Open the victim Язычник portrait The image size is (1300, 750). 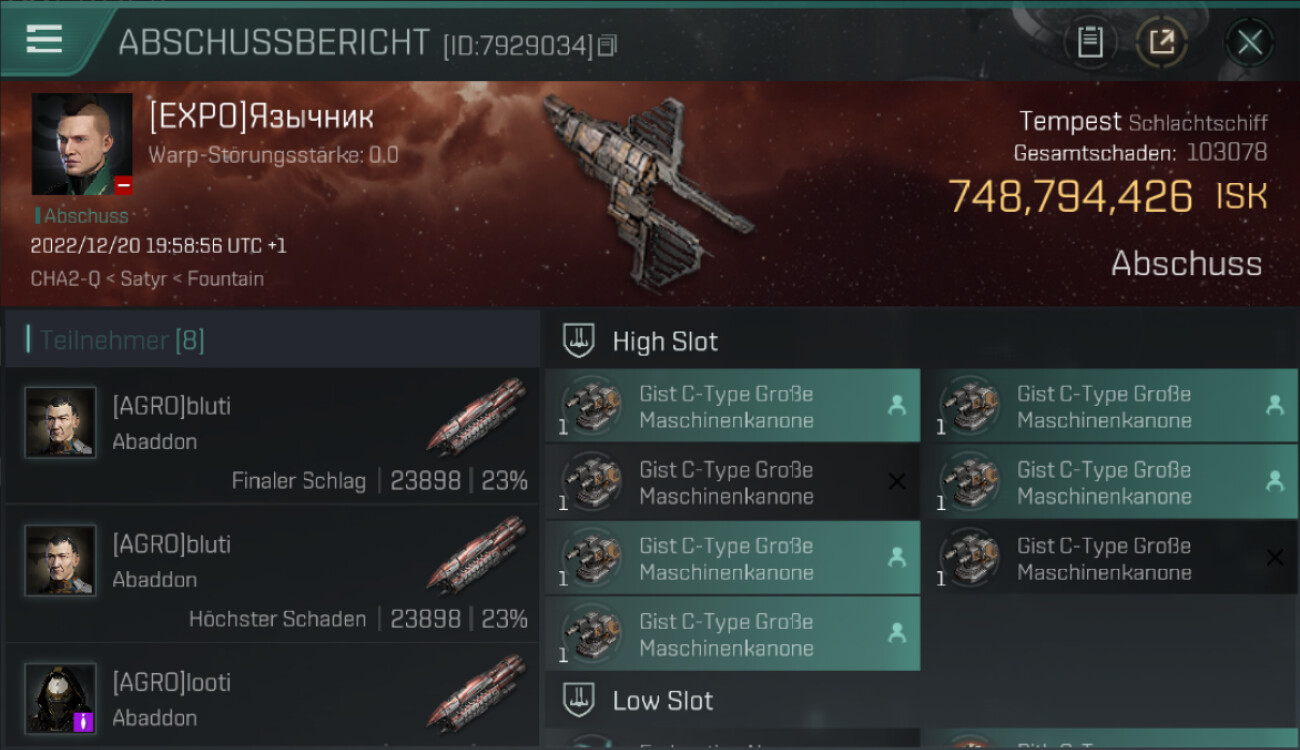point(82,145)
